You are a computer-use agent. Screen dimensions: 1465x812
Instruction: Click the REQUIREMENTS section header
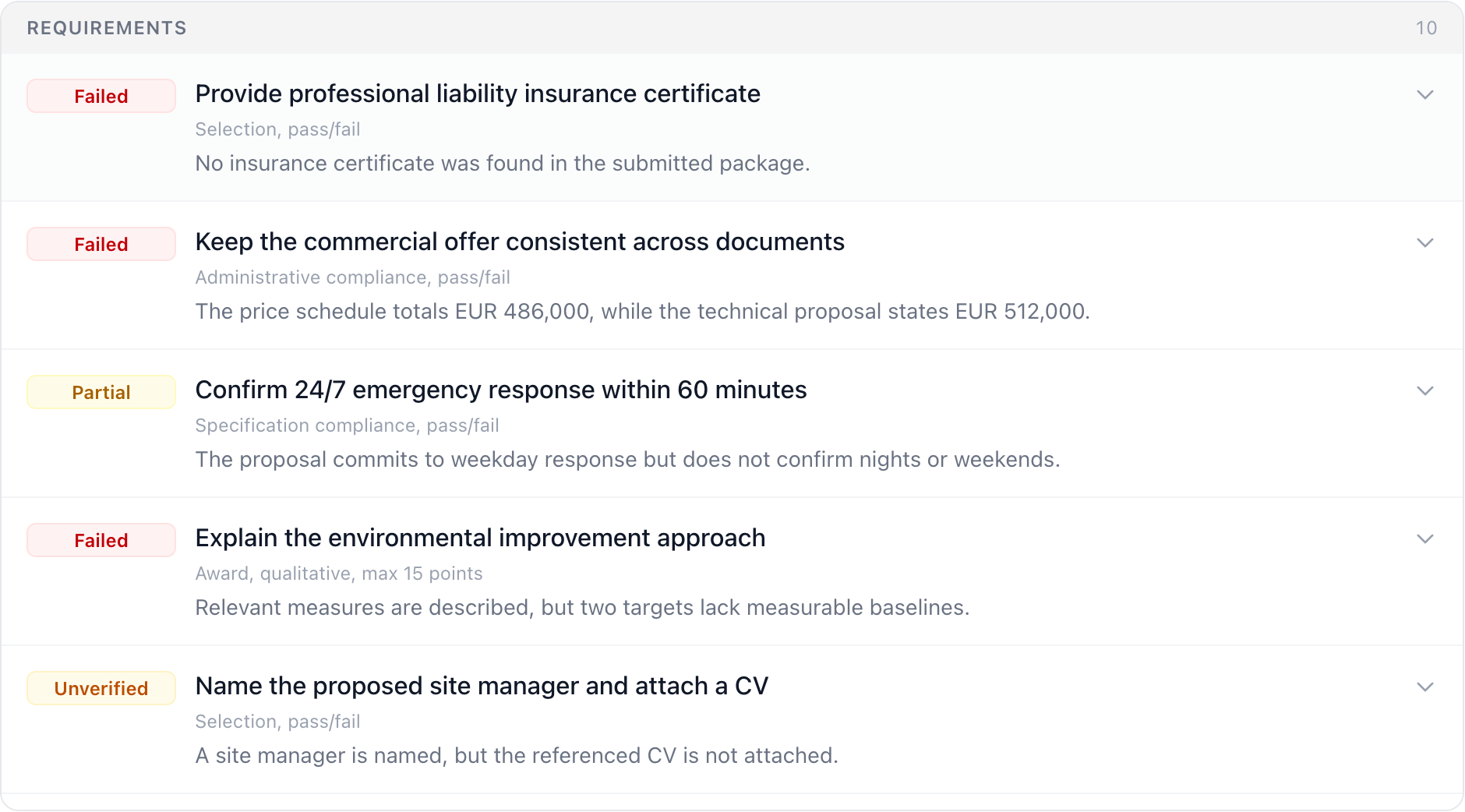click(x=107, y=28)
